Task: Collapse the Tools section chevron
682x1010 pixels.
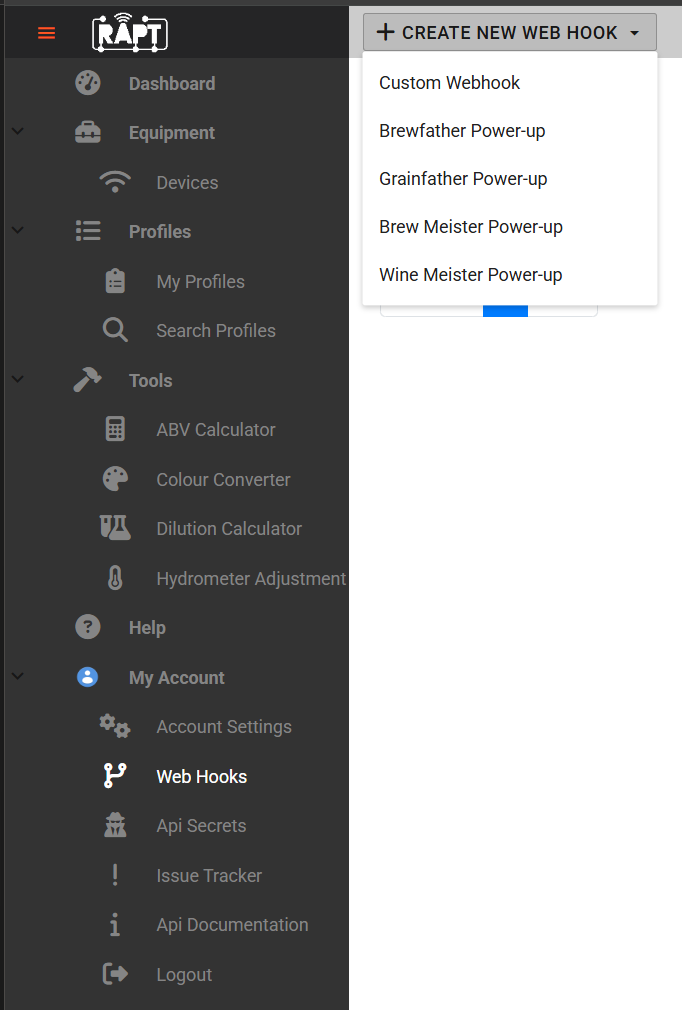Action: (x=18, y=379)
